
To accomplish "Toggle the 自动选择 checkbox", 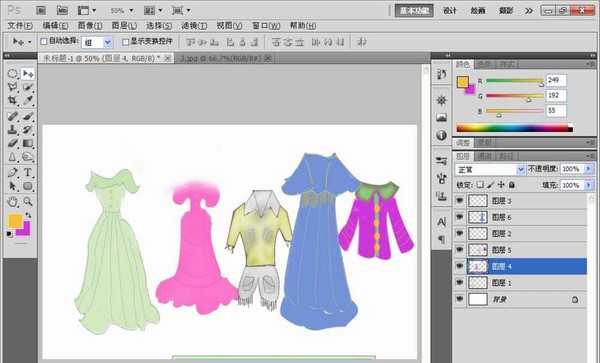I will [44, 41].
